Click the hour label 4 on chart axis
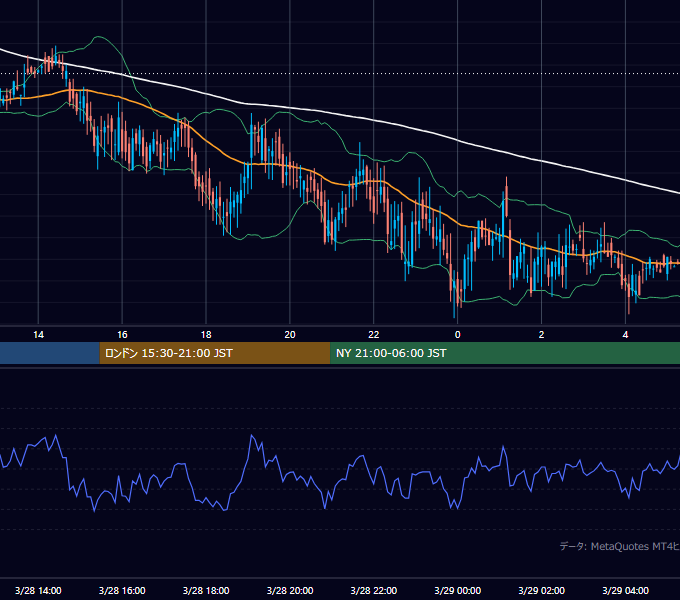 click(x=625, y=335)
